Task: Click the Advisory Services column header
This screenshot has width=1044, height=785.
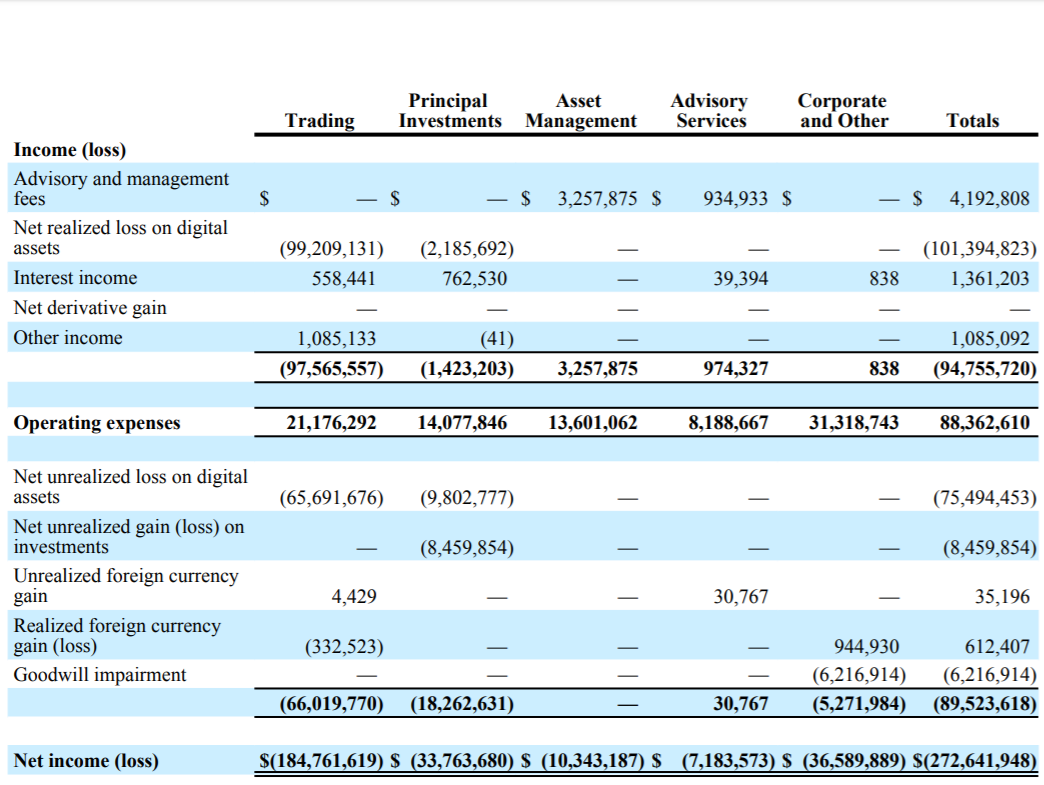Action: coord(710,111)
